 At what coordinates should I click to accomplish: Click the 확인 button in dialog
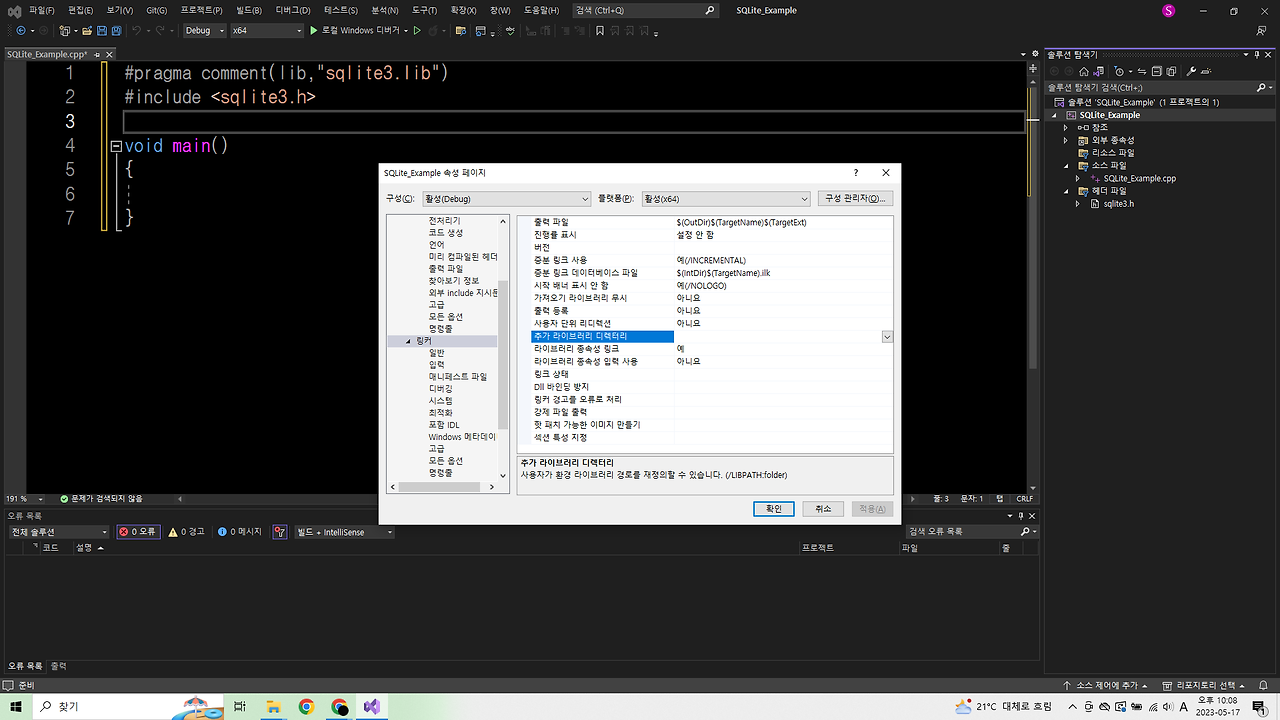tap(774, 509)
